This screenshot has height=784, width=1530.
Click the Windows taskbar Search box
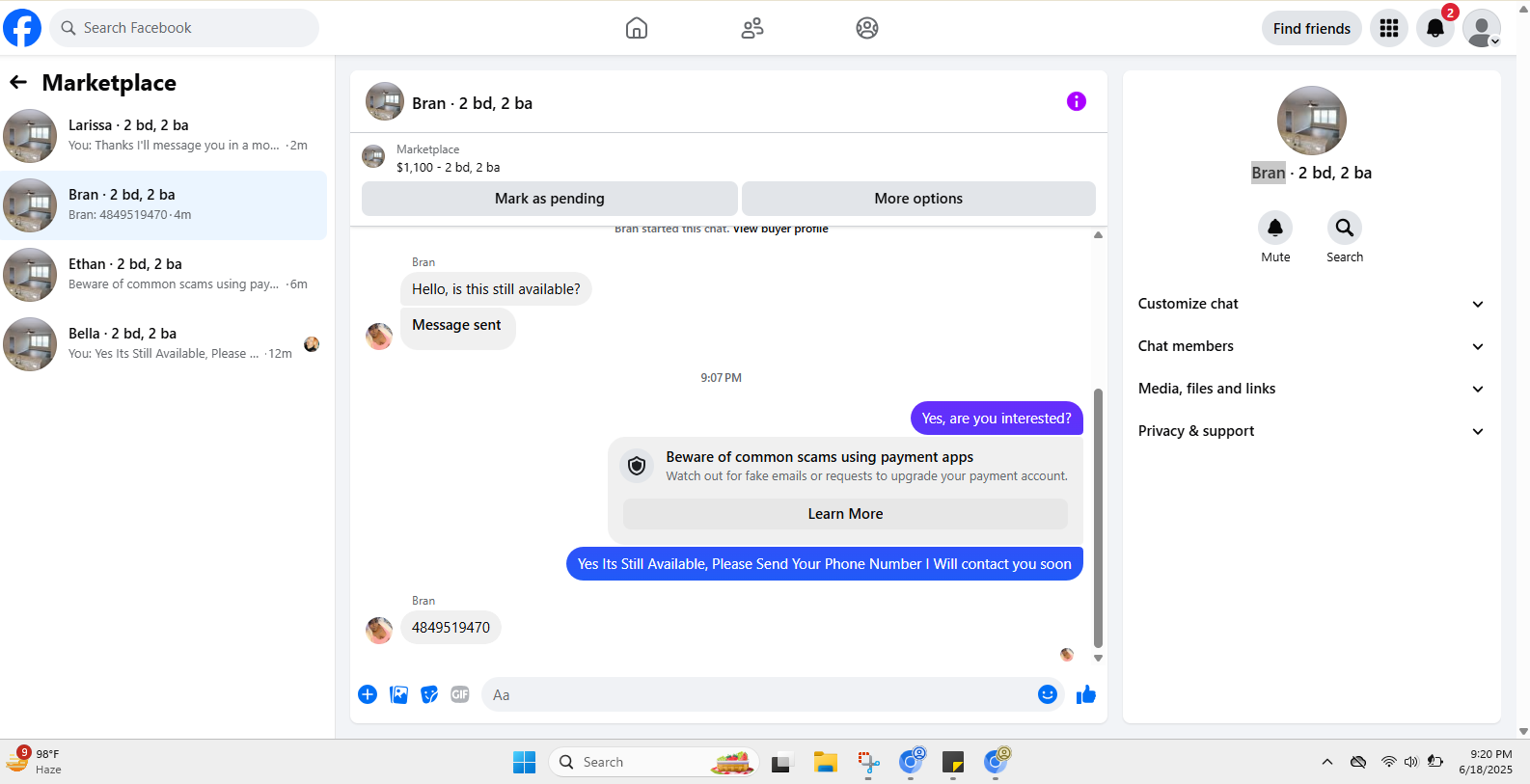[x=654, y=762]
